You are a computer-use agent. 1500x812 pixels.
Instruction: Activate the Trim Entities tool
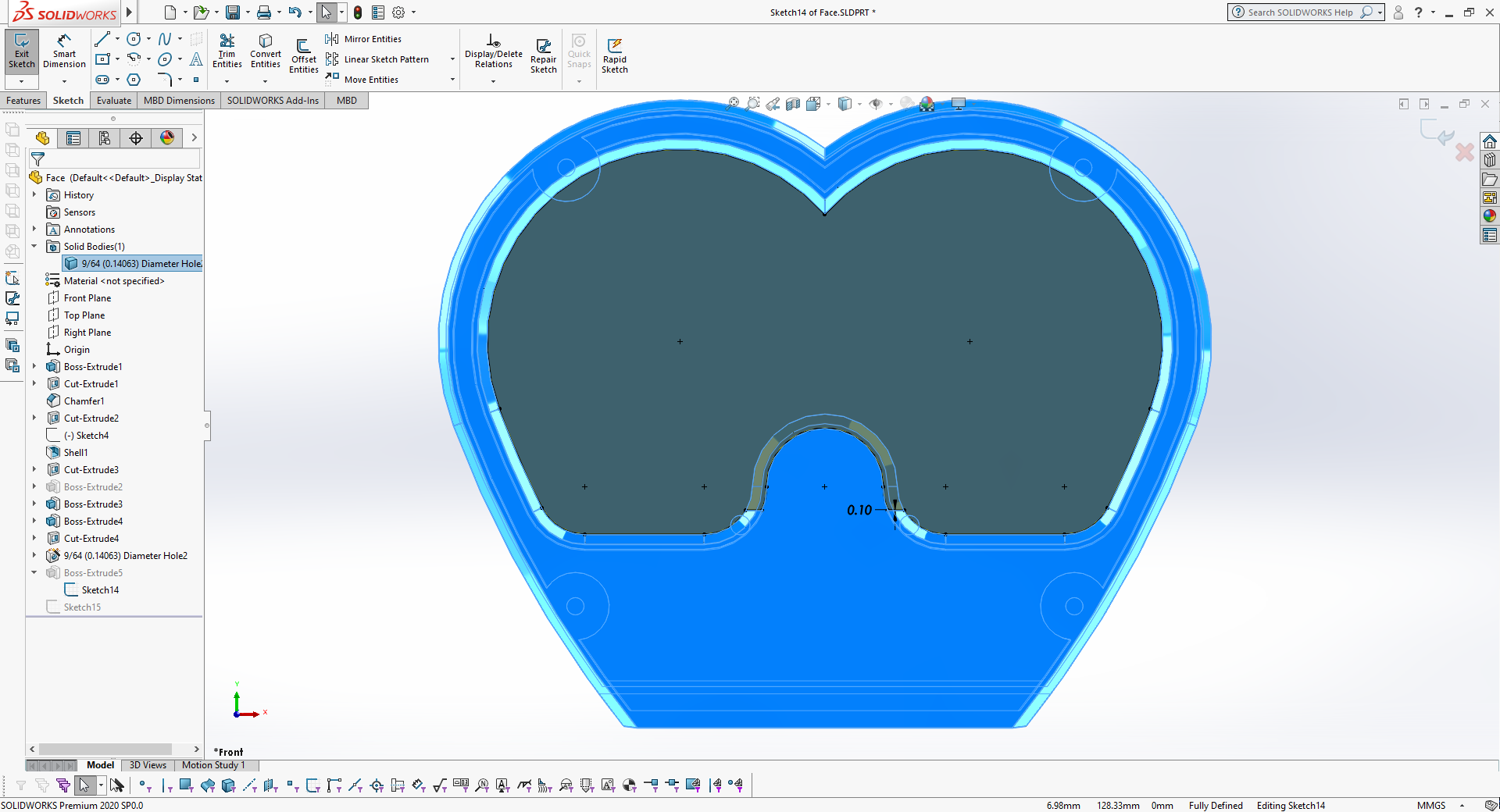(x=227, y=52)
